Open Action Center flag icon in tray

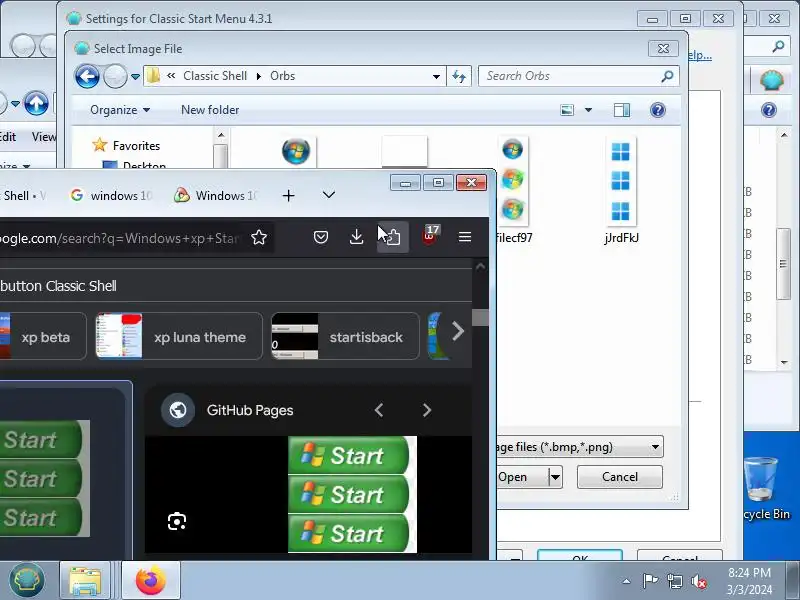(650, 581)
